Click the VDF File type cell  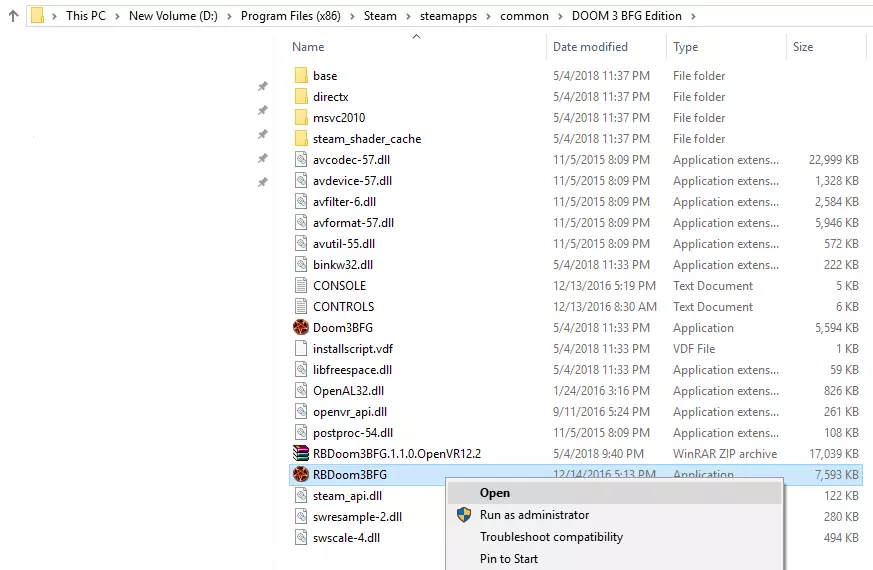pyautogui.click(x=694, y=349)
